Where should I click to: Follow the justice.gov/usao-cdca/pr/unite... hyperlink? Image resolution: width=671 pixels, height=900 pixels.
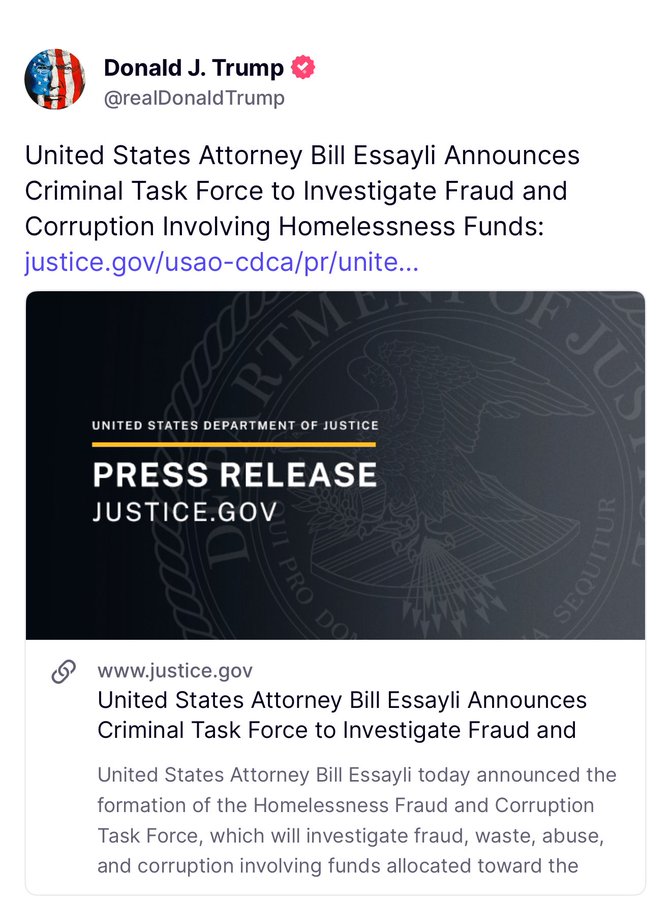tap(222, 262)
